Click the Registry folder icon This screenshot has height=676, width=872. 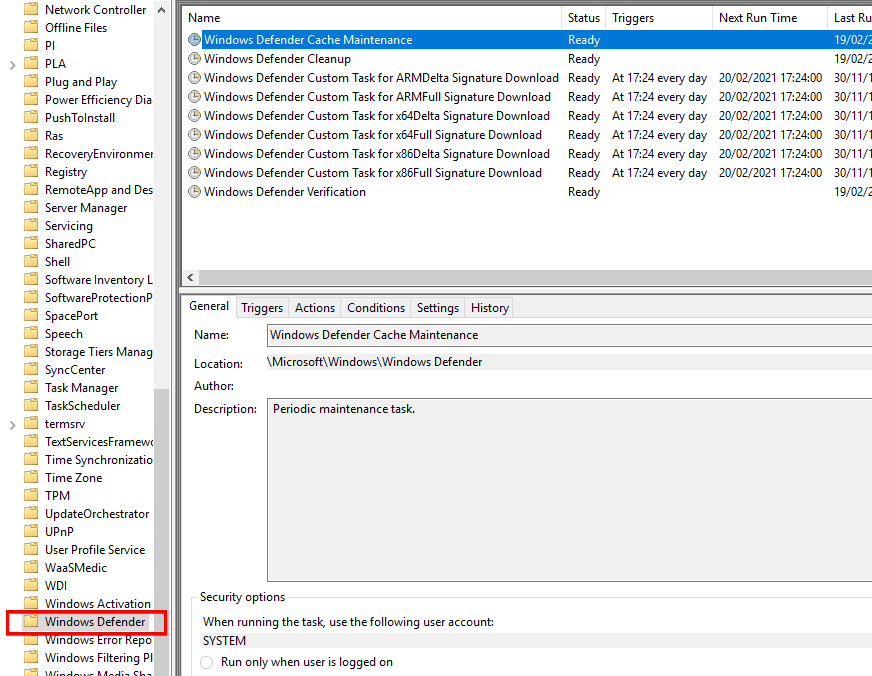coord(31,171)
